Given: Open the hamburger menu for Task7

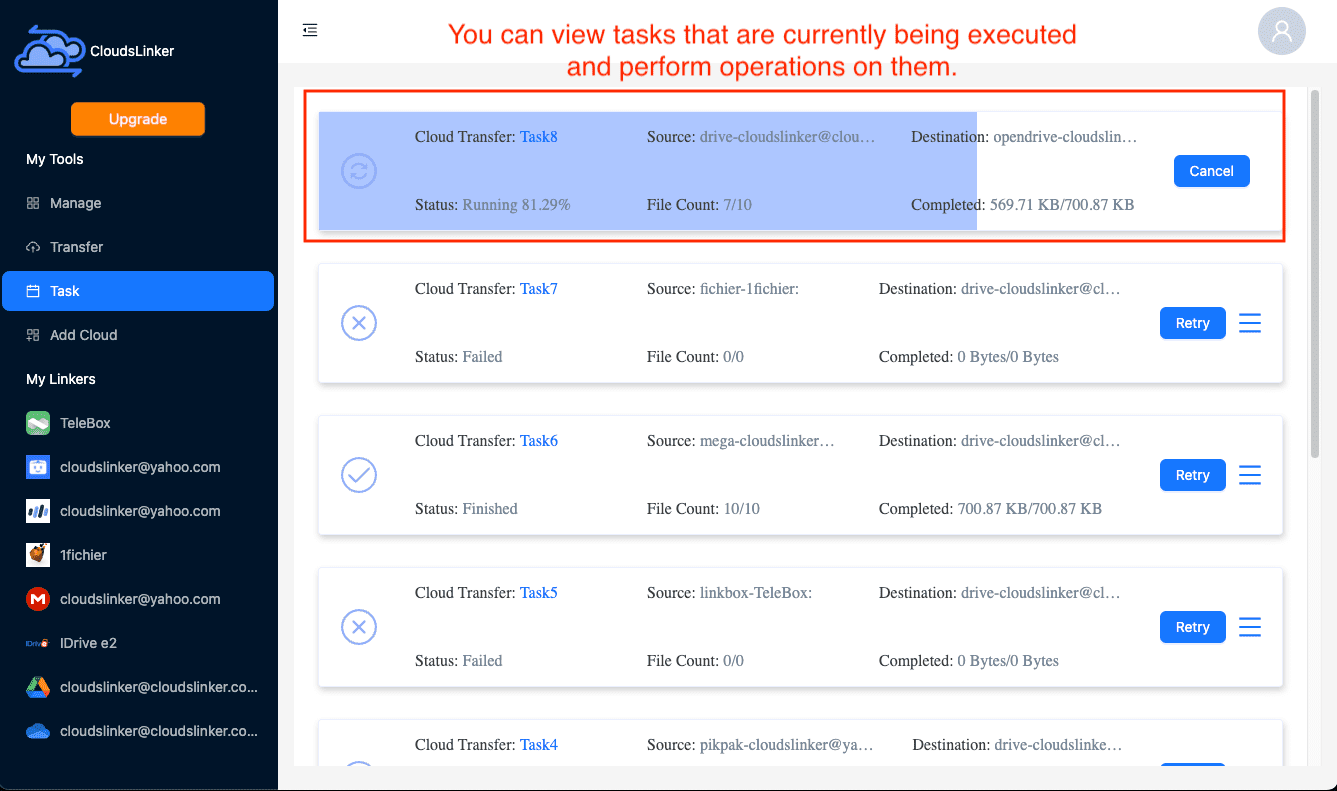Looking at the screenshot, I should (1250, 323).
